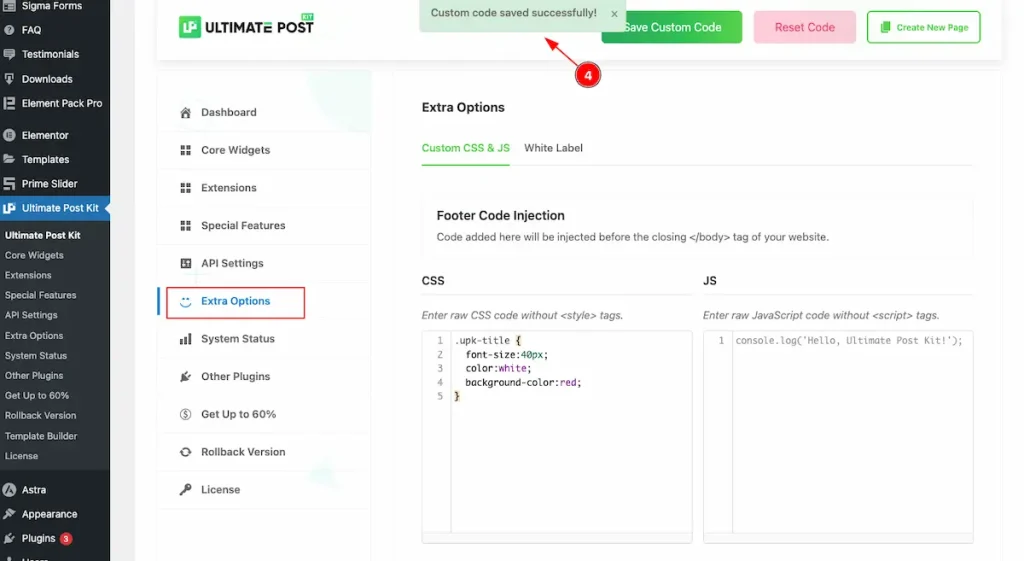
Task: Click the Special Features grid icon
Action: pyautogui.click(x=185, y=225)
